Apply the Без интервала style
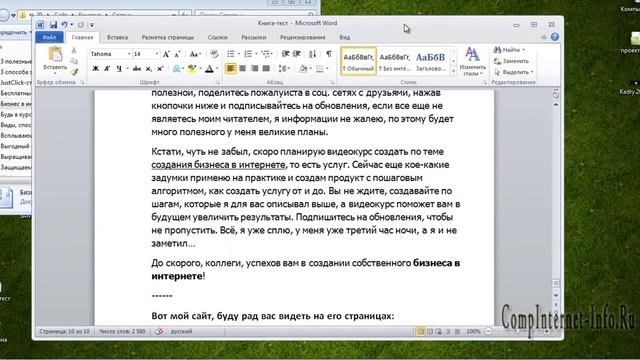The image size is (640, 360). pyautogui.click(x=394, y=61)
